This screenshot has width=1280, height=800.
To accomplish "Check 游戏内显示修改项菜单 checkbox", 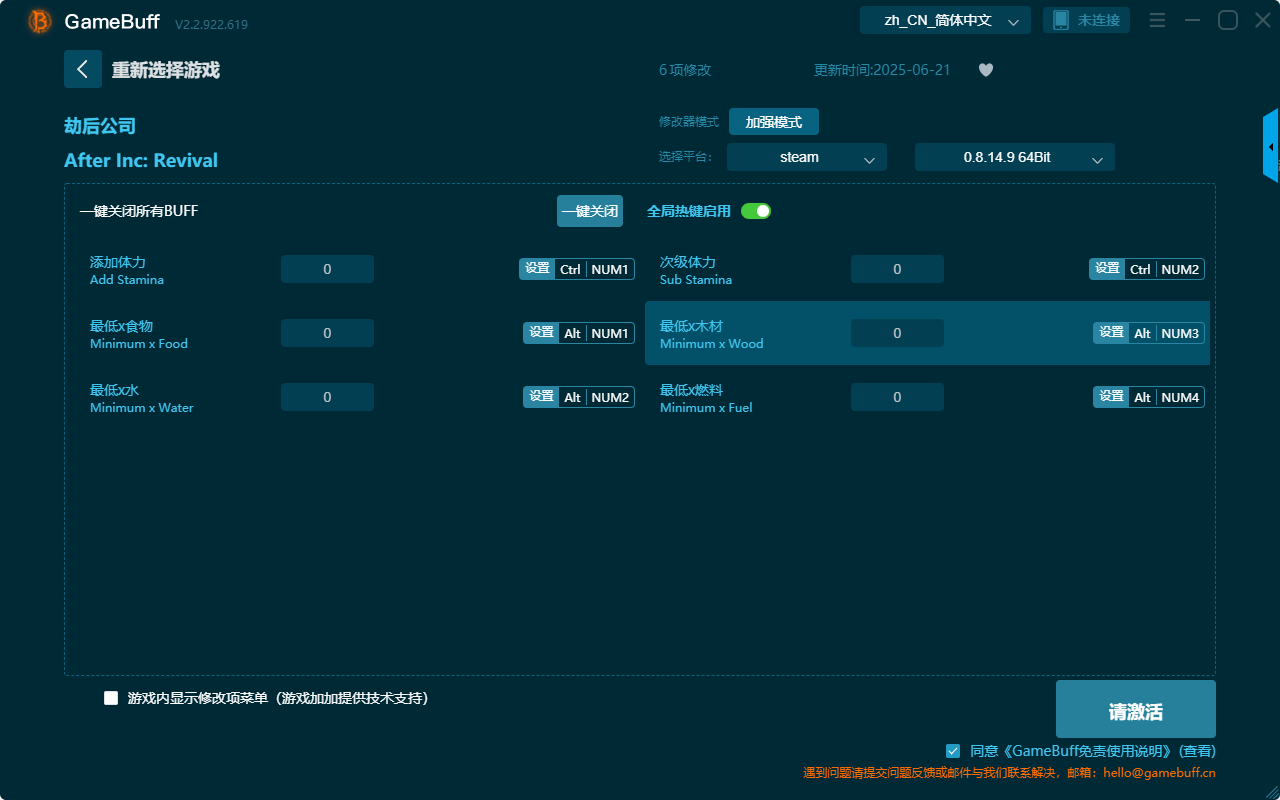I will pos(111,698).
